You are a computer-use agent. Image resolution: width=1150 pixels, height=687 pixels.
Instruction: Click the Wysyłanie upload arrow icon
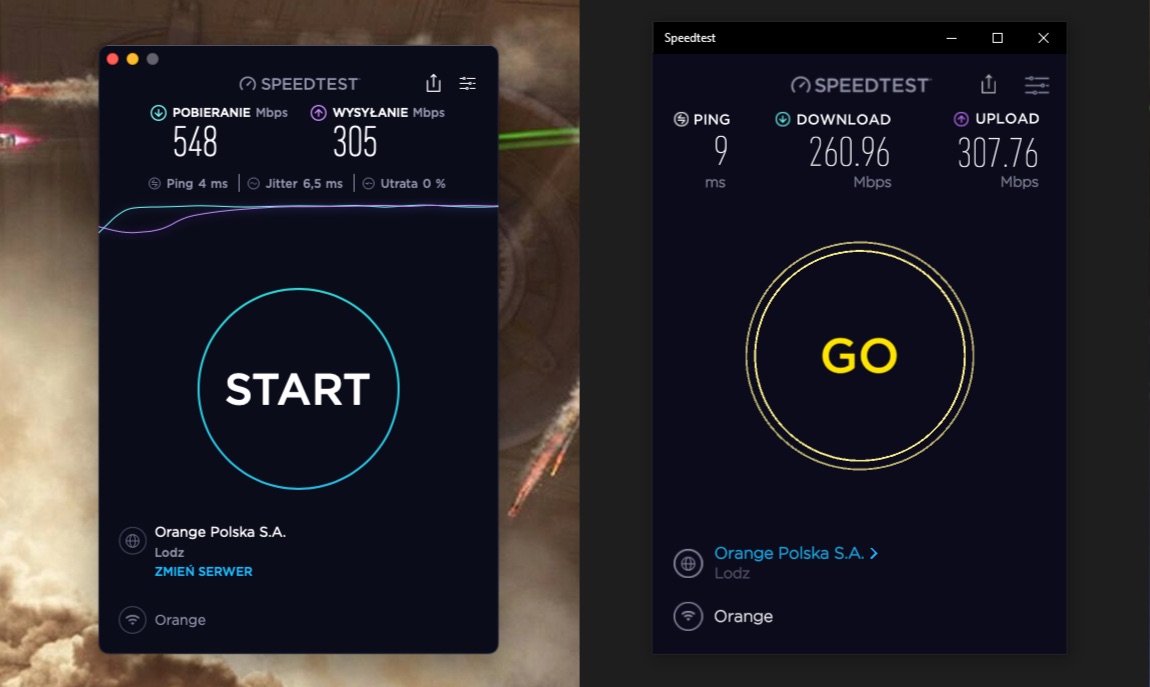318,112
